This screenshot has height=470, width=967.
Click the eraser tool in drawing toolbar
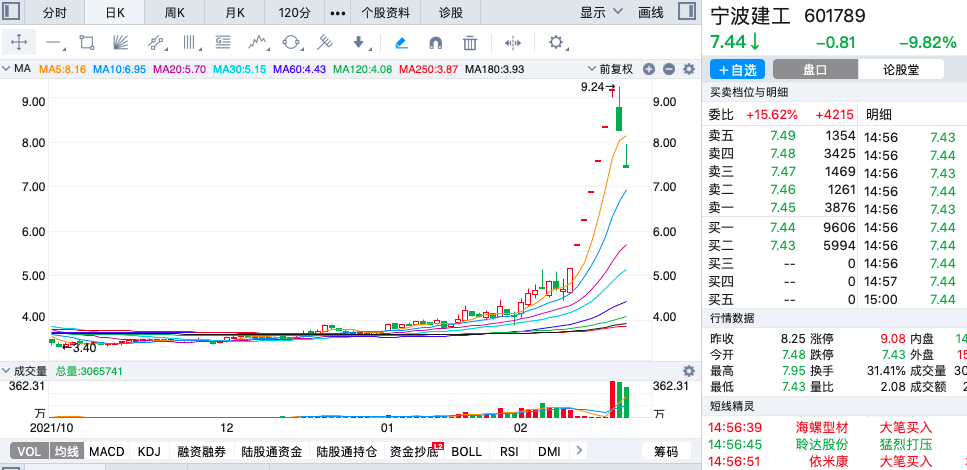[400, 43]
